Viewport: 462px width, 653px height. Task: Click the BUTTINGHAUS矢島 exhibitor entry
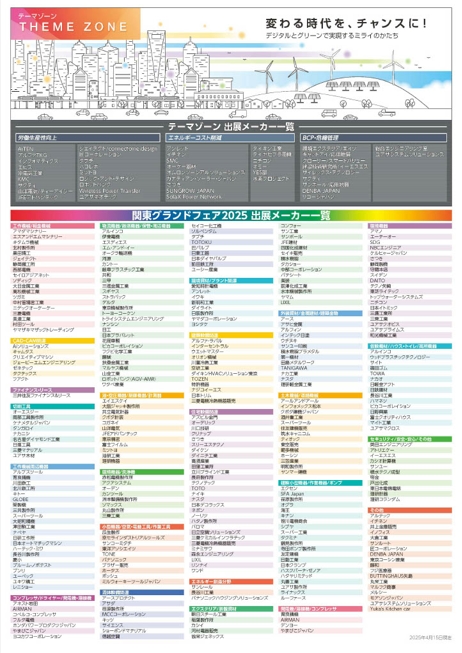point(391,576)
